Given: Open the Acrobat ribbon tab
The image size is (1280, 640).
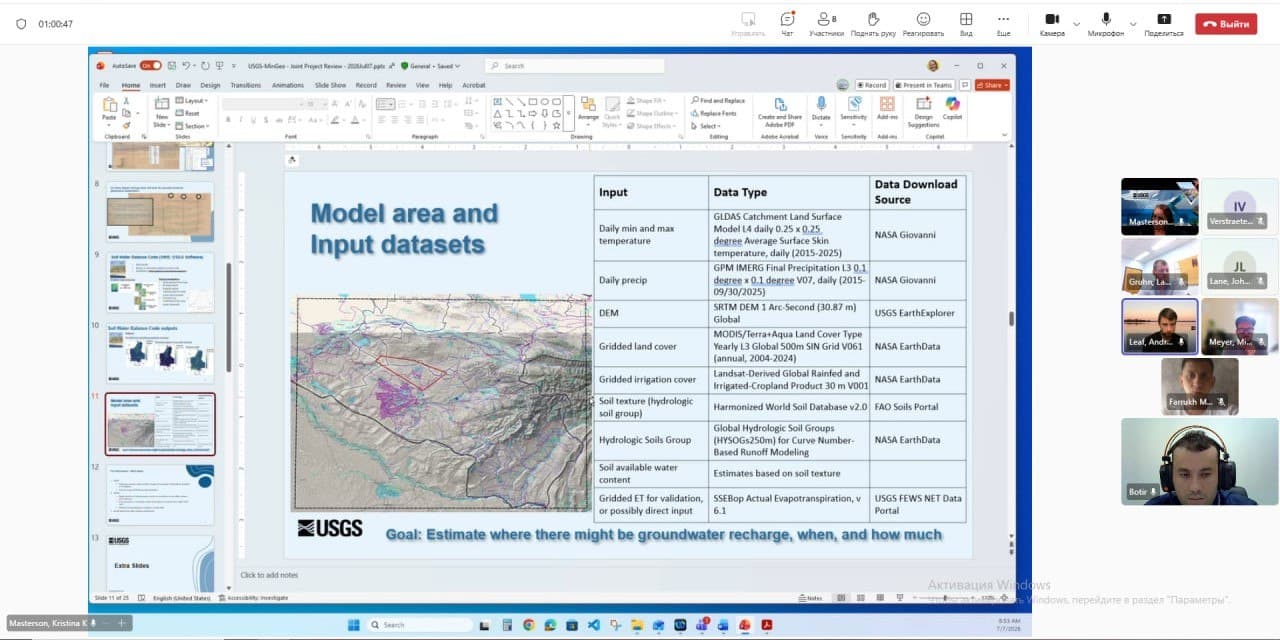Looking at the screenshot, I should coord(474,85).
